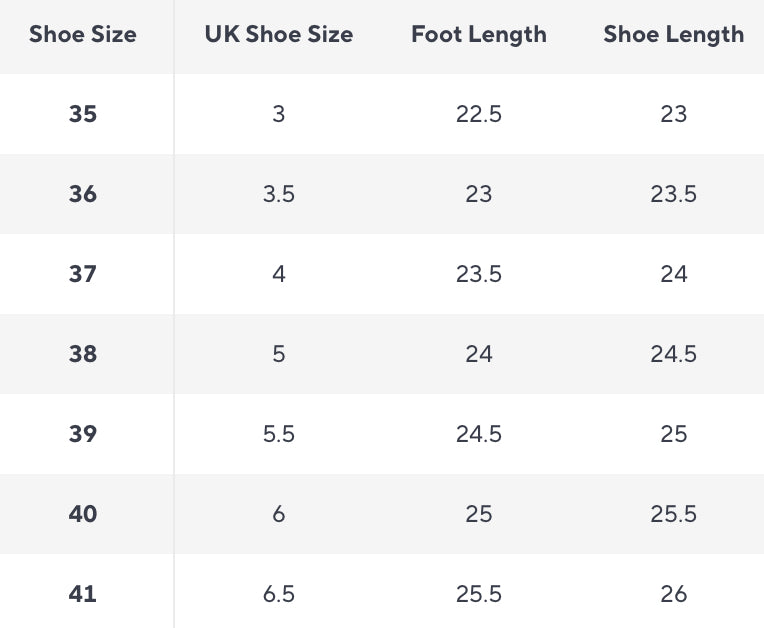Screen dimensions: 764x628
Task: Select shoe size 38 cell
Action: [83, 354]
